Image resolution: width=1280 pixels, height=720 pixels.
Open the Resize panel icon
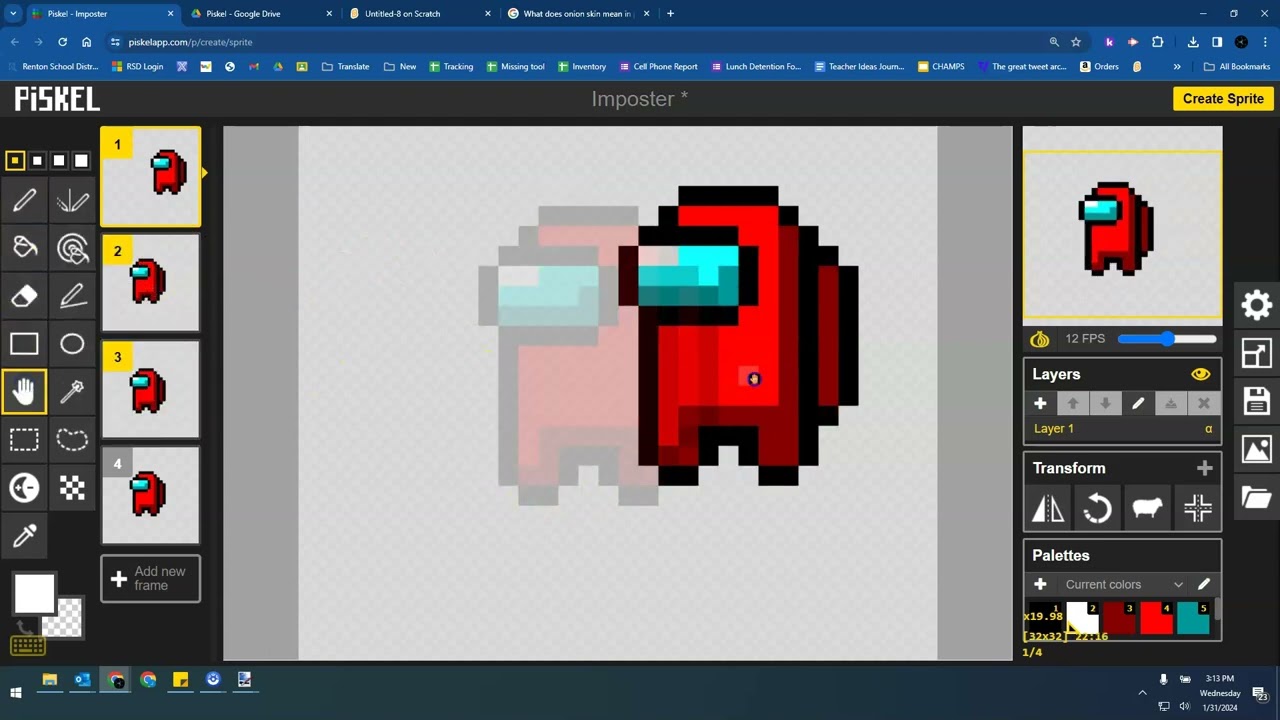coord(1257,353)
